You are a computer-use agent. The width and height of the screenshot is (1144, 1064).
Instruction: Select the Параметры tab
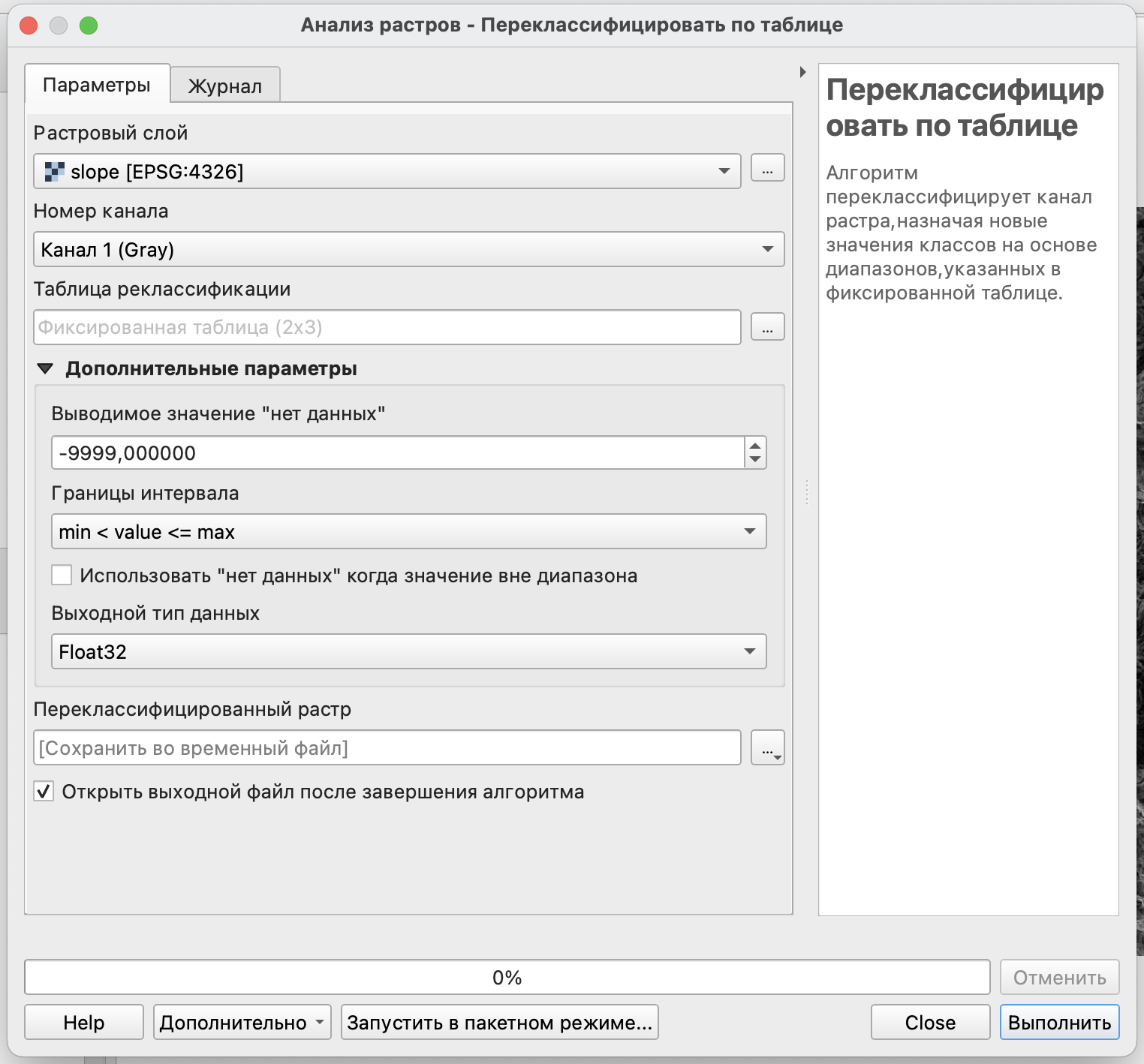pyautogui.click(x=97, y=85)
